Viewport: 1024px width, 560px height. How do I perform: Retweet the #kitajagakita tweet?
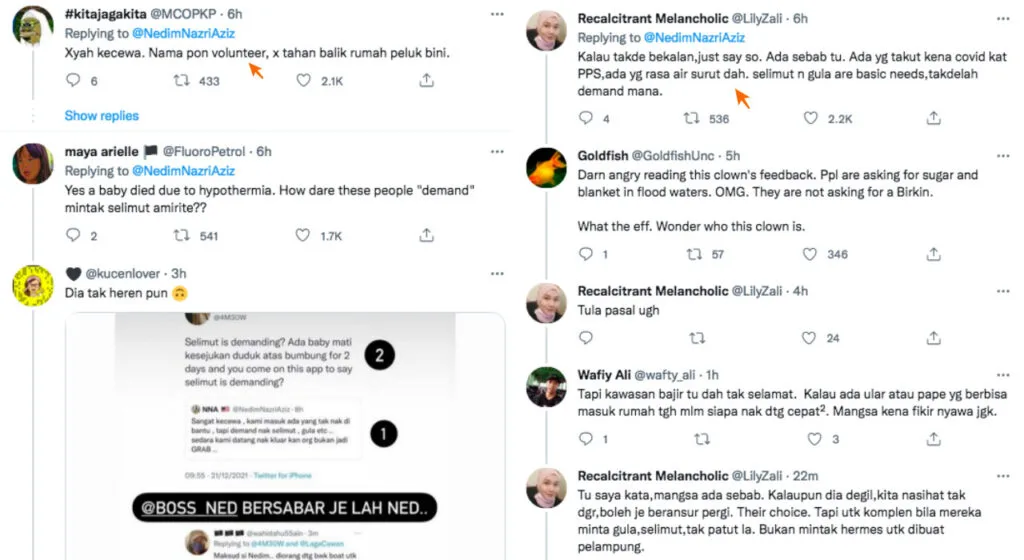[x=181, y=81]
